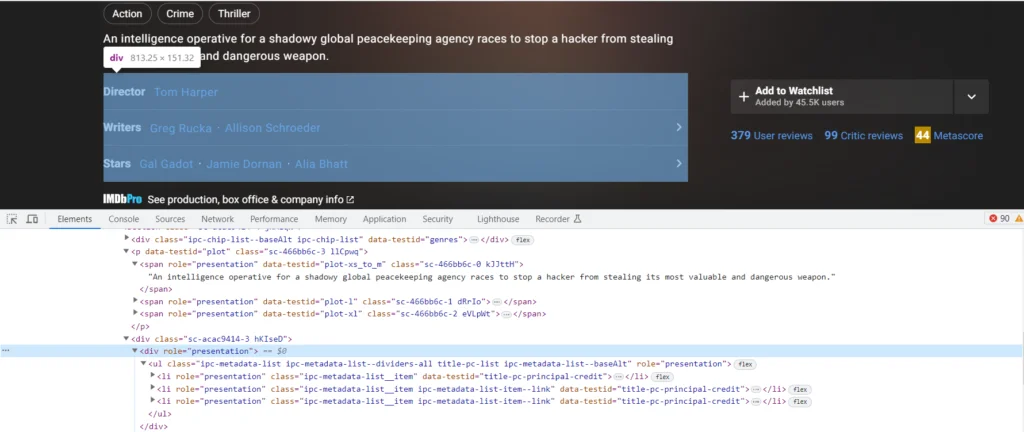Select the closing </ul> tag line

point(160,414)
